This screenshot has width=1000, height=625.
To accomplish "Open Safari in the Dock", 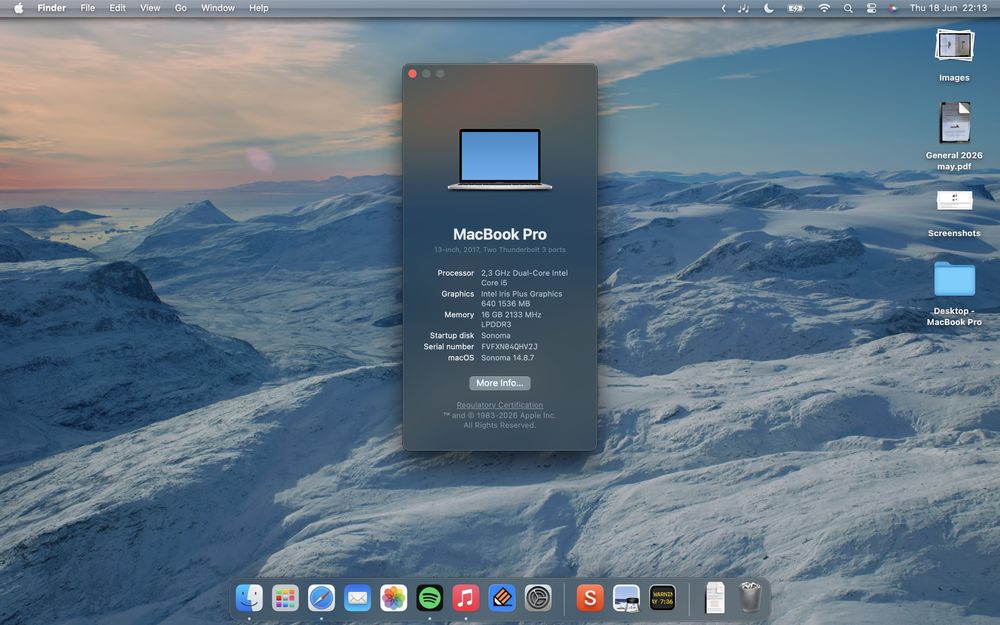I will tap(321, 598).
